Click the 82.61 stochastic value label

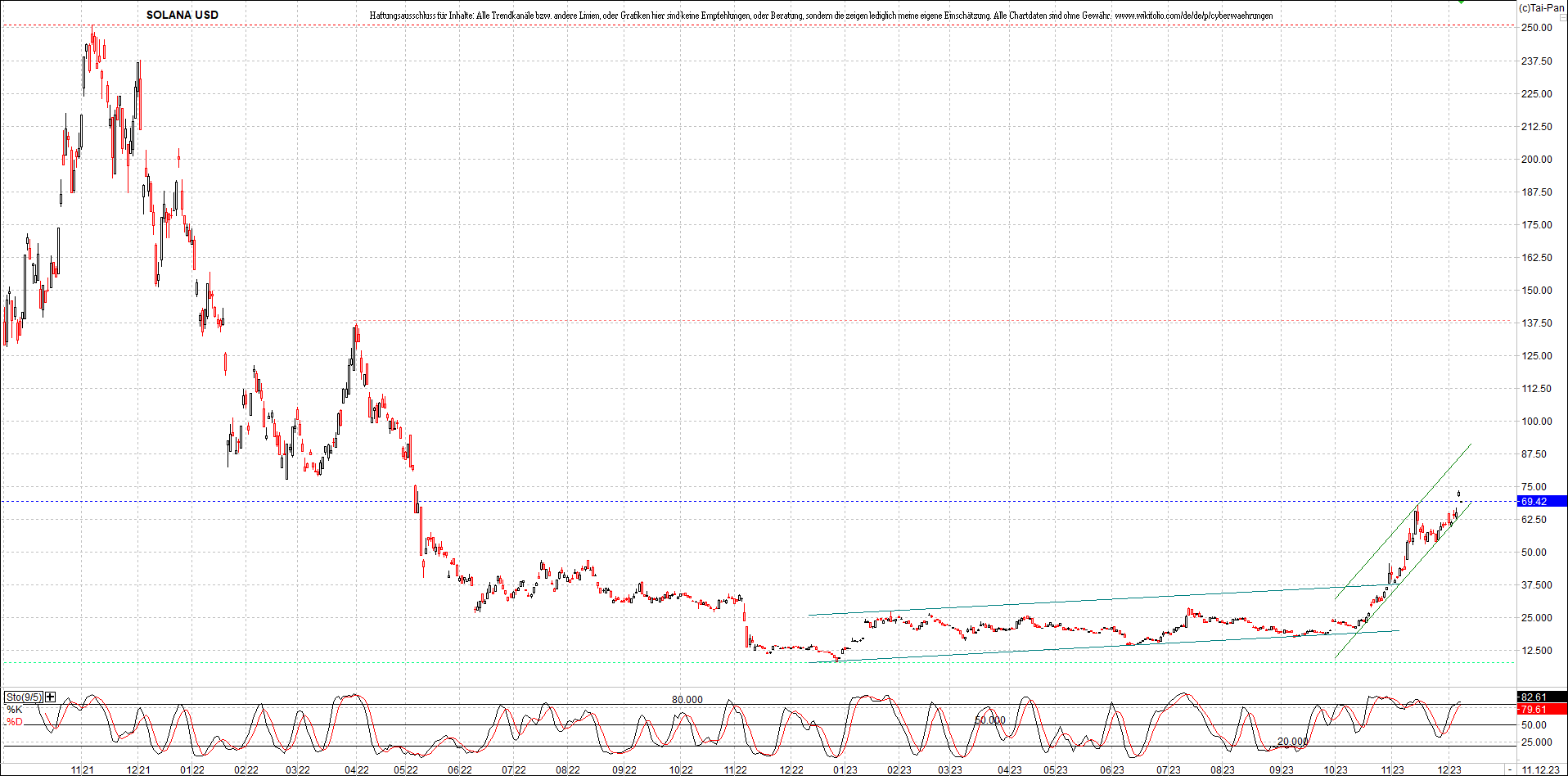pos(1534,697)
